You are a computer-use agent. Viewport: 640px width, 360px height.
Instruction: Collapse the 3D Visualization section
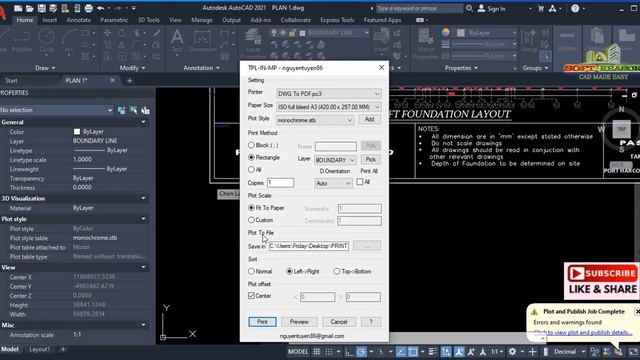(x=143, y=198)
